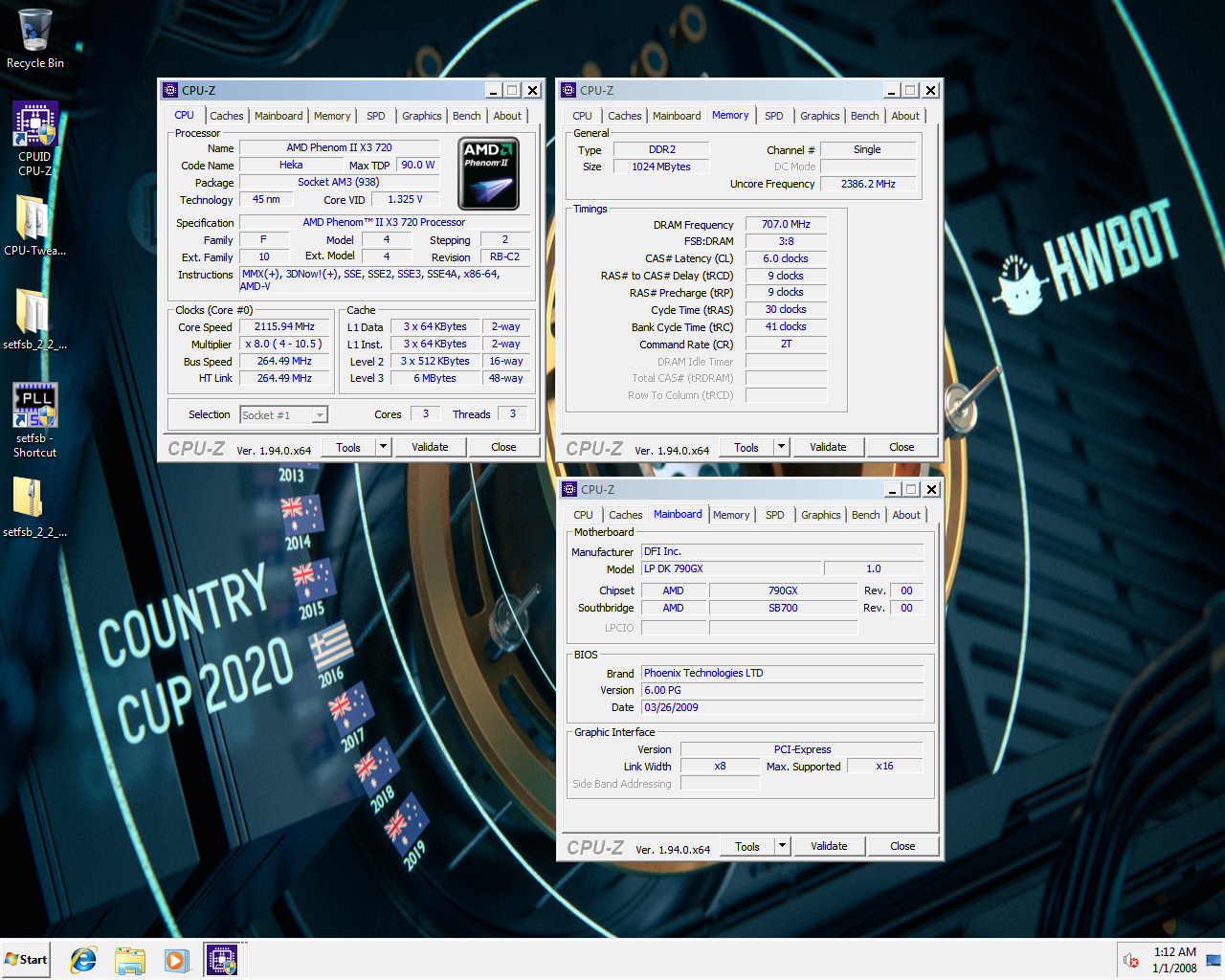Open About tab in CPU window
The image size is (1225, 980).
[x=507, y=116]
